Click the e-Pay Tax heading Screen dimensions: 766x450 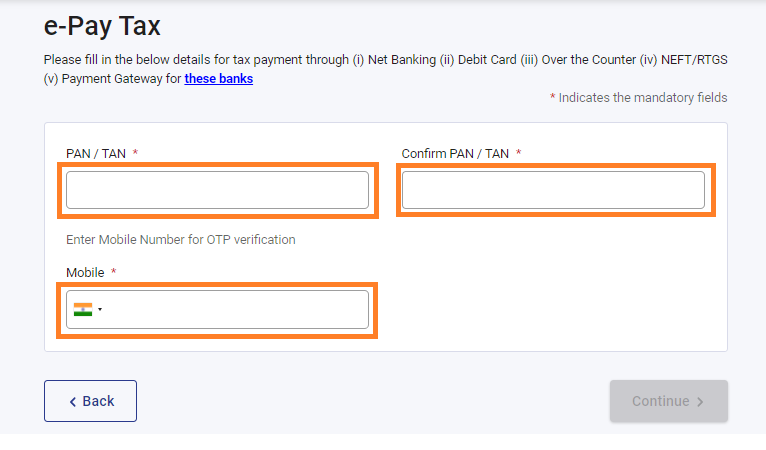click(102, 26)
